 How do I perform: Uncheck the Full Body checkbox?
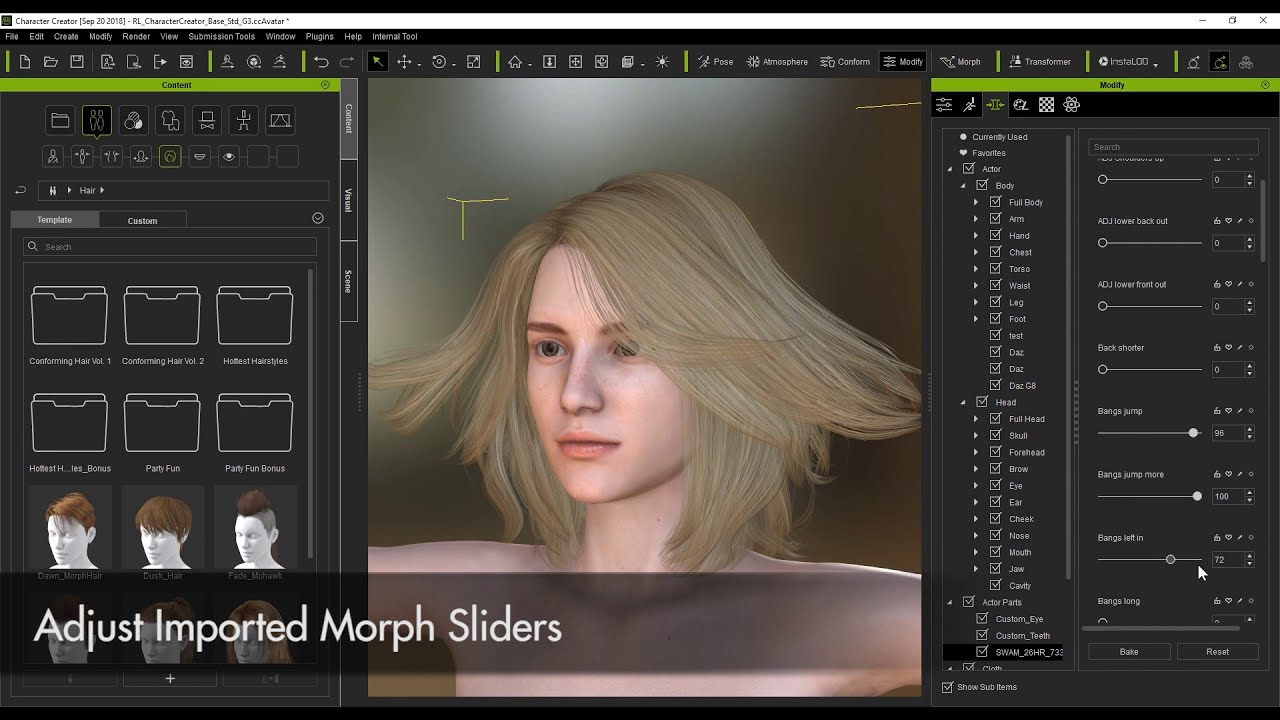click(995, 202)
